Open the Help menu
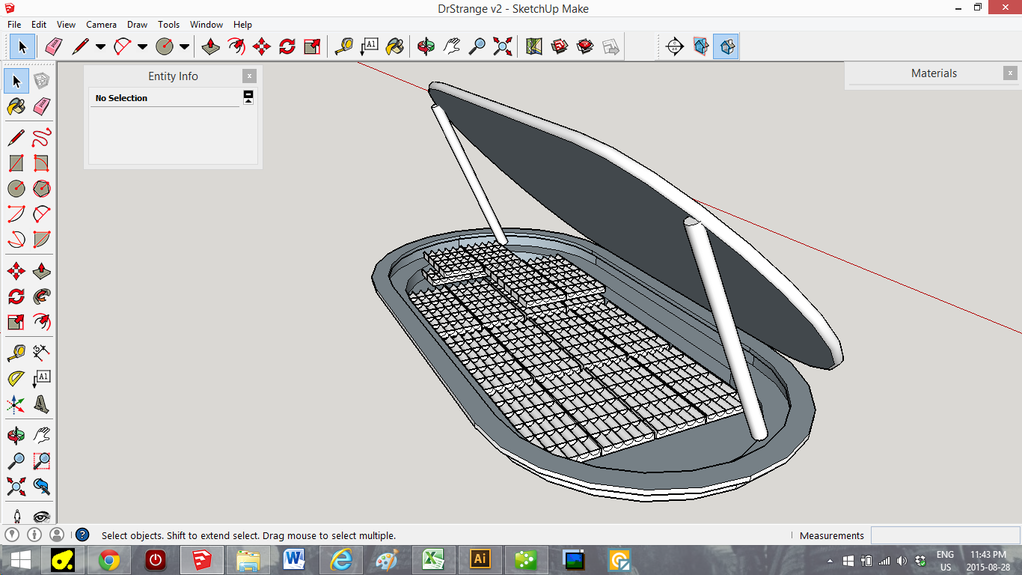 [242, 25]
